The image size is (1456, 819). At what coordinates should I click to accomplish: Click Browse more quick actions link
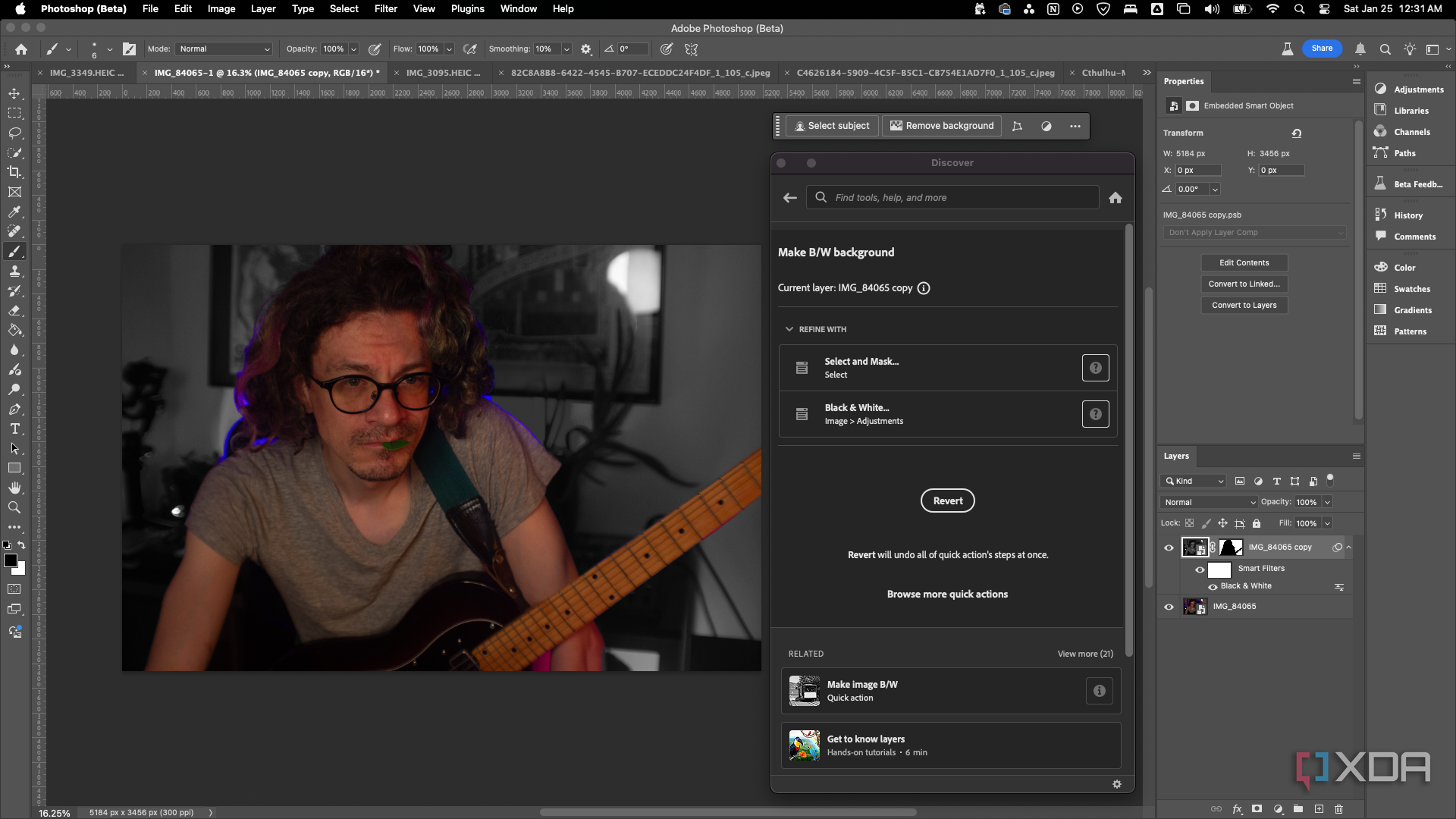tap(947, 594)
